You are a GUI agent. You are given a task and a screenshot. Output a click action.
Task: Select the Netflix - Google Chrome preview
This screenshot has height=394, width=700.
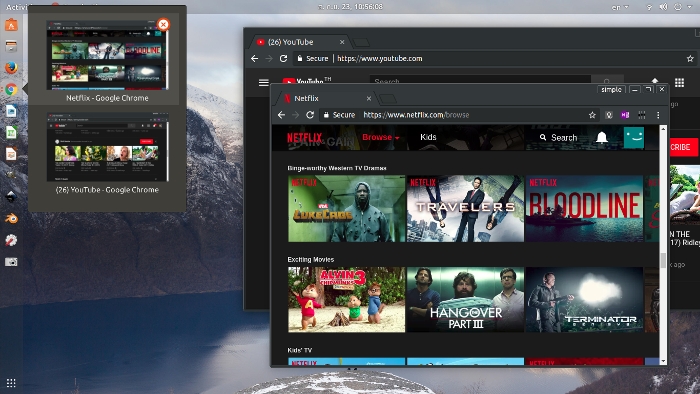point(107,60)
